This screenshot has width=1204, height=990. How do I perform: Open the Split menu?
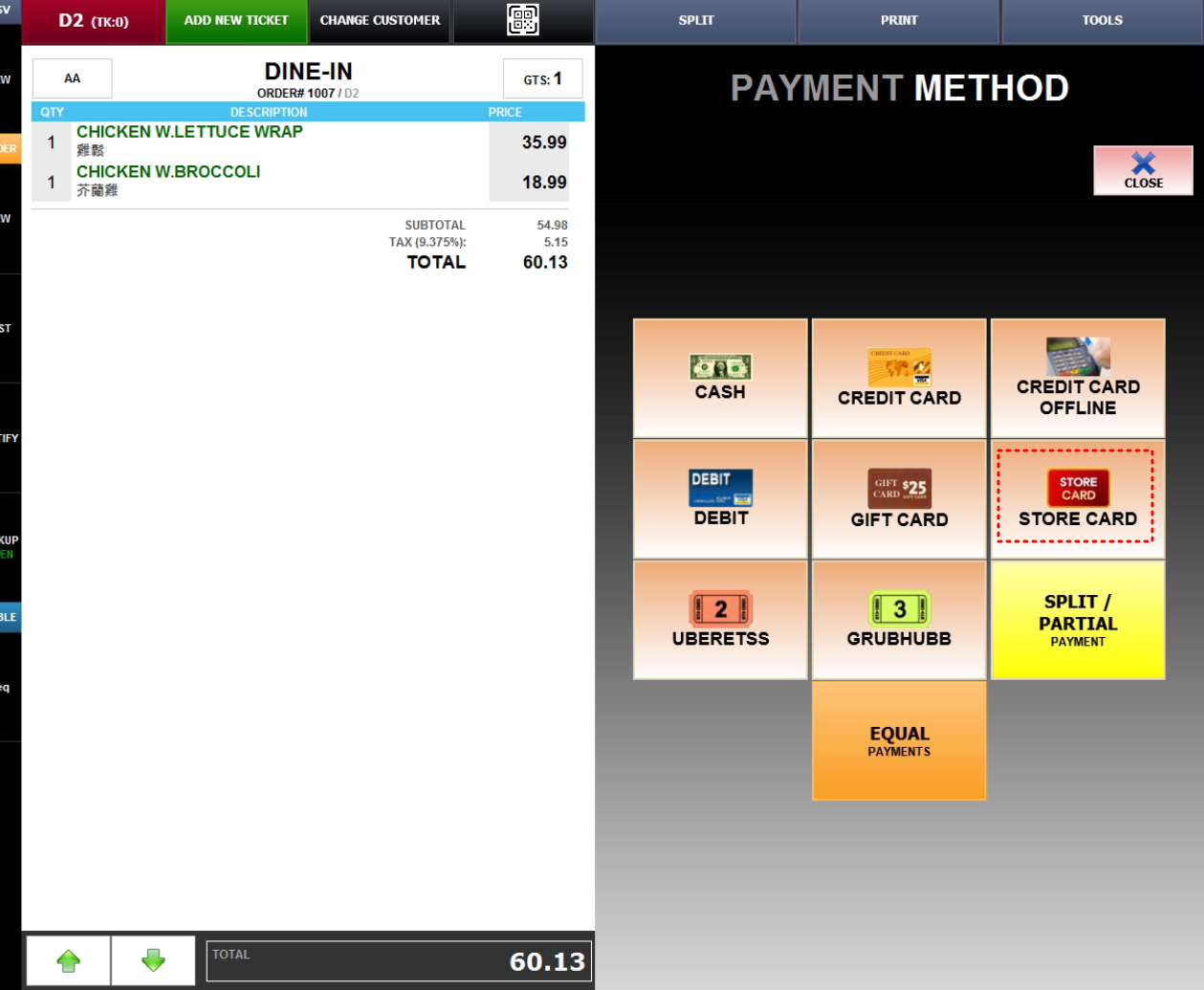[696, 21]
